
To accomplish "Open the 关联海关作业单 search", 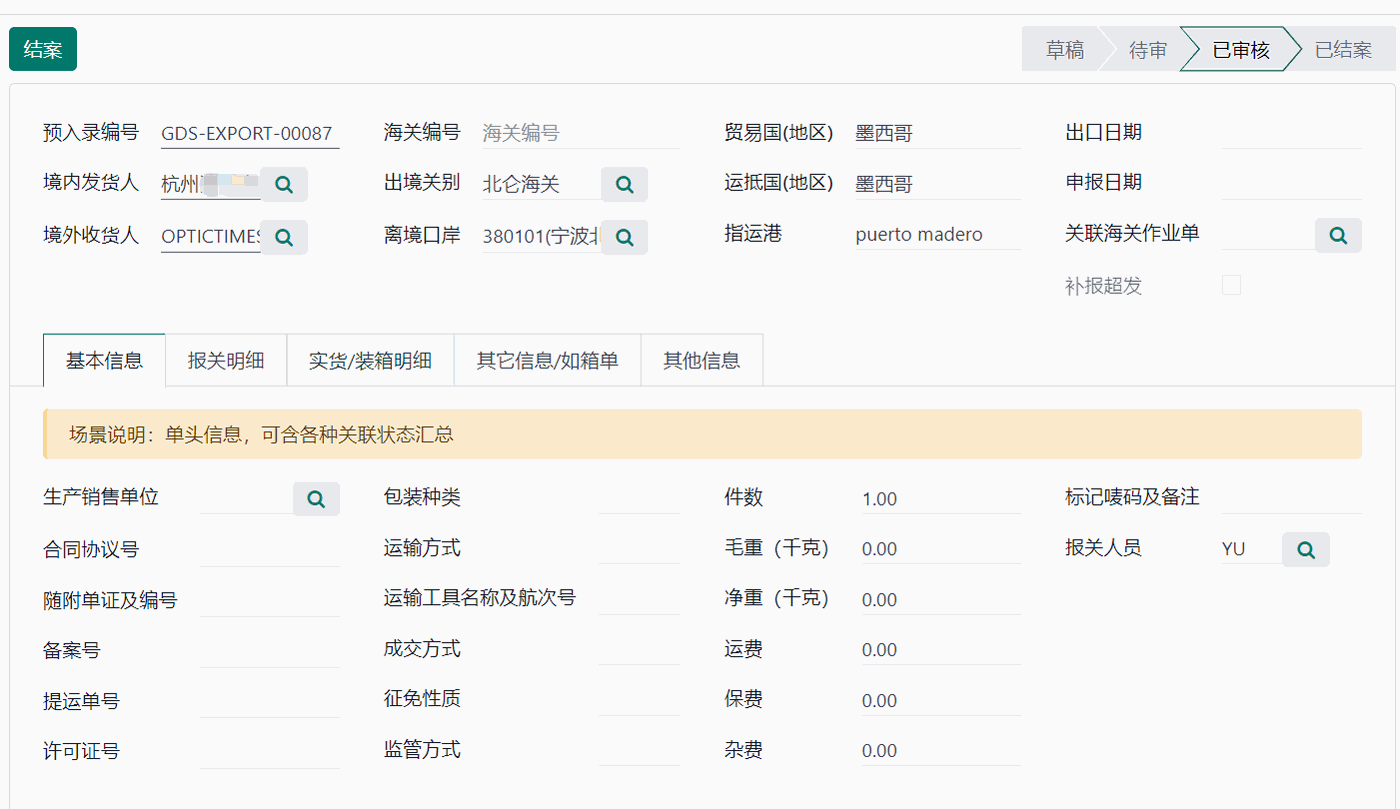I will pos(1338,235).
